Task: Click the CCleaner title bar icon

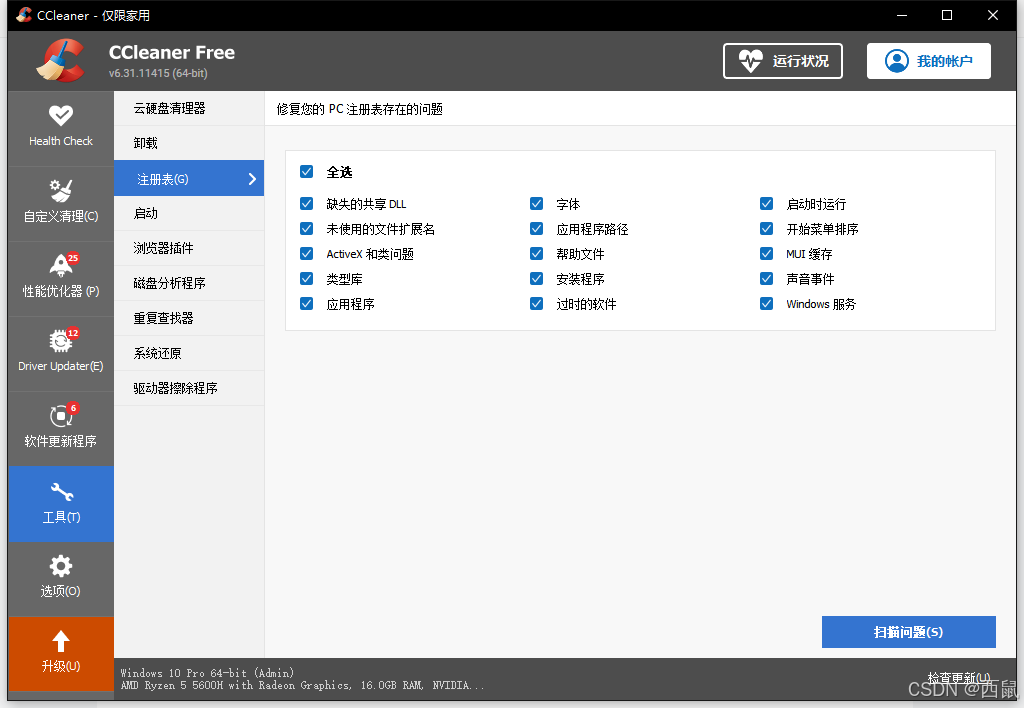Action: tap(24, 14)
